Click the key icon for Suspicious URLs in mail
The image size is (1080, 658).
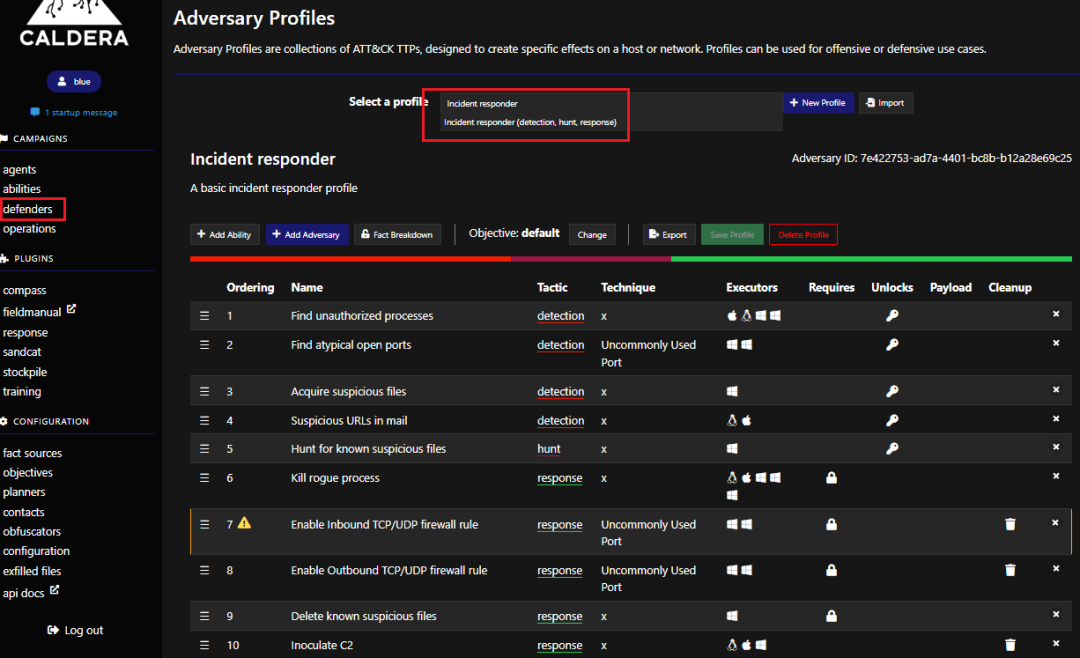coord(892,420)
